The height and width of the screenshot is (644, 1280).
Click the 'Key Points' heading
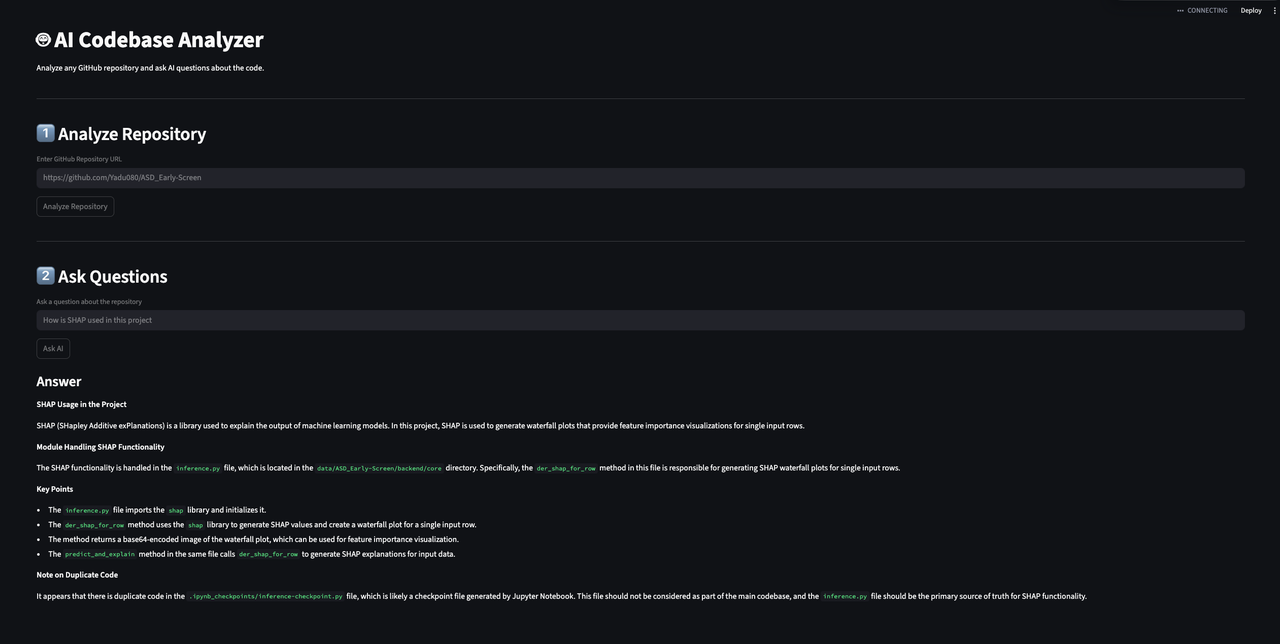click(55, 489)
